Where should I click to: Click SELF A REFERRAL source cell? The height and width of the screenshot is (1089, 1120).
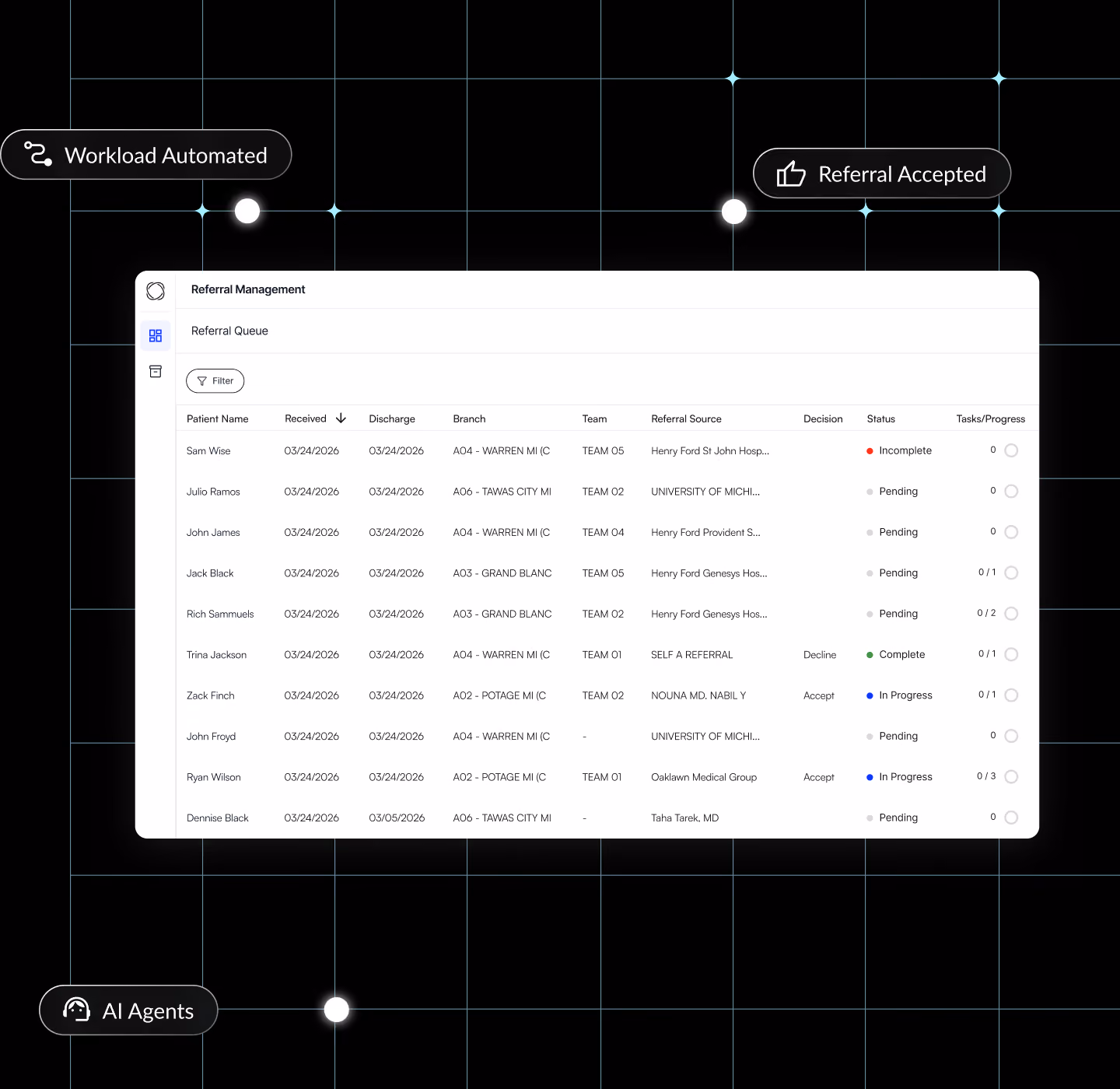692,655
